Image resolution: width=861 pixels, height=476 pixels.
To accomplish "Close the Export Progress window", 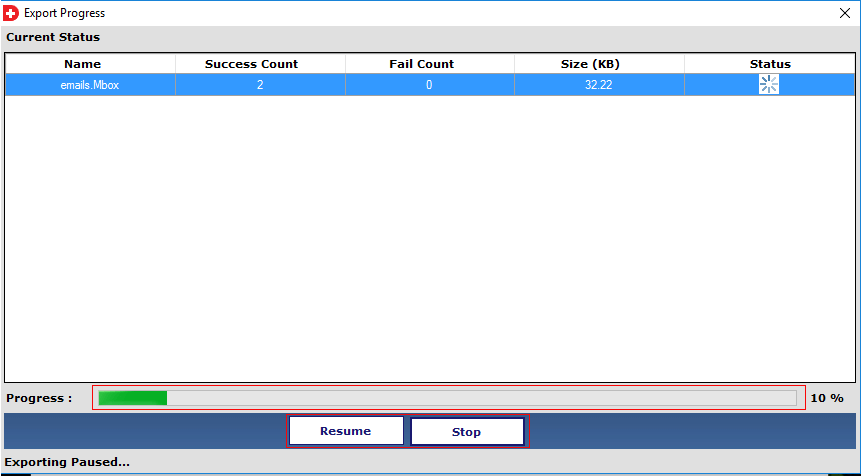I will tap(844, 13).
